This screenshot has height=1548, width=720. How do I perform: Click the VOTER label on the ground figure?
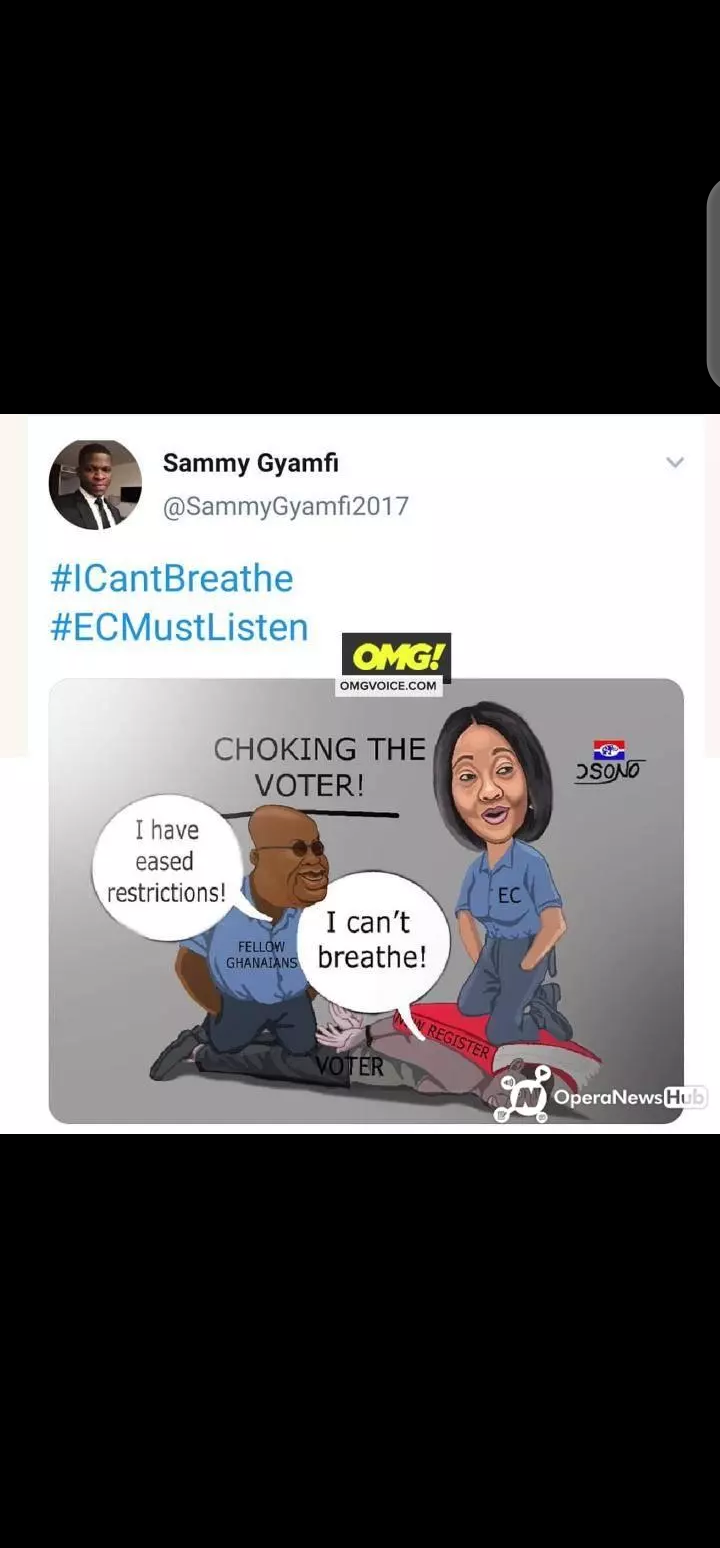(x=349, y=1067)
